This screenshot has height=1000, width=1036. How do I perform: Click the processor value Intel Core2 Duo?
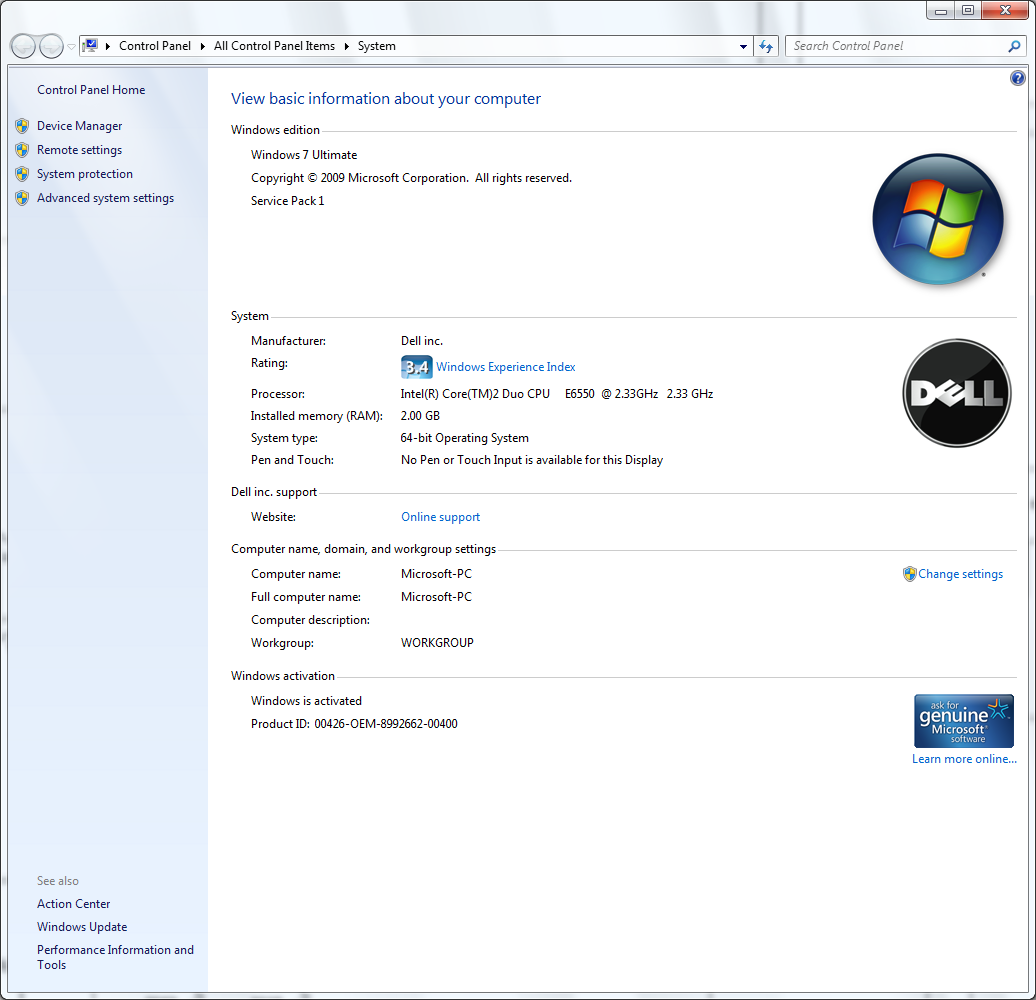pyautogui.click(x=556, y=394)
